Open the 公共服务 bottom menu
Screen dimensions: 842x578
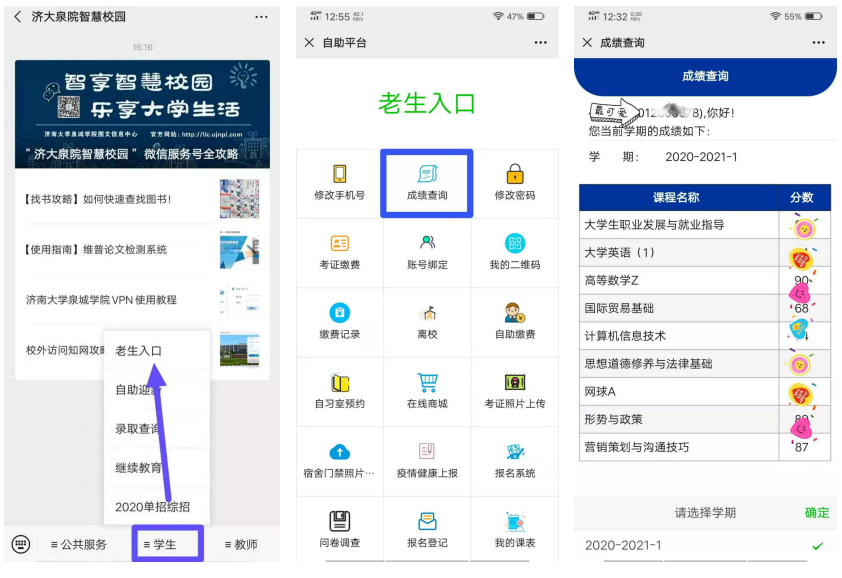[78, 545]
